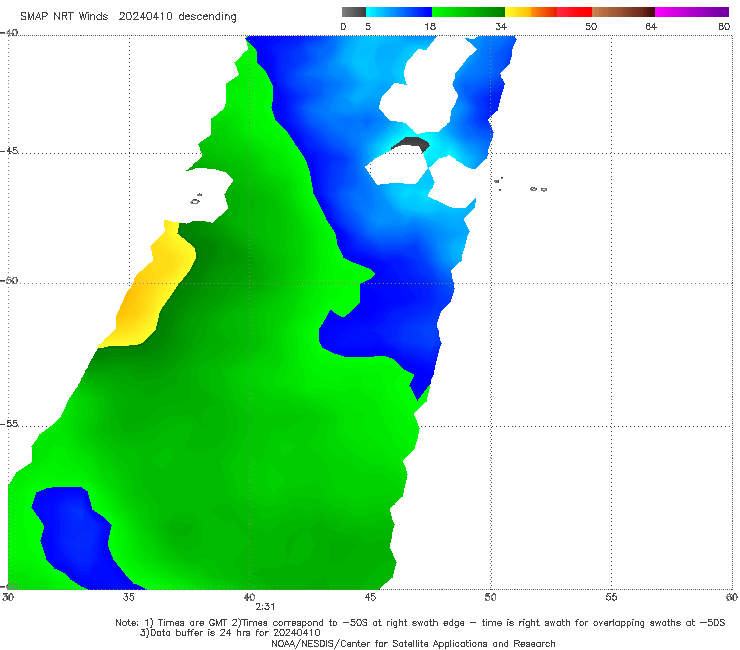Click the gray 0-5 segment of color bar
Screen dimensions: 740x650
pos(353,12)
